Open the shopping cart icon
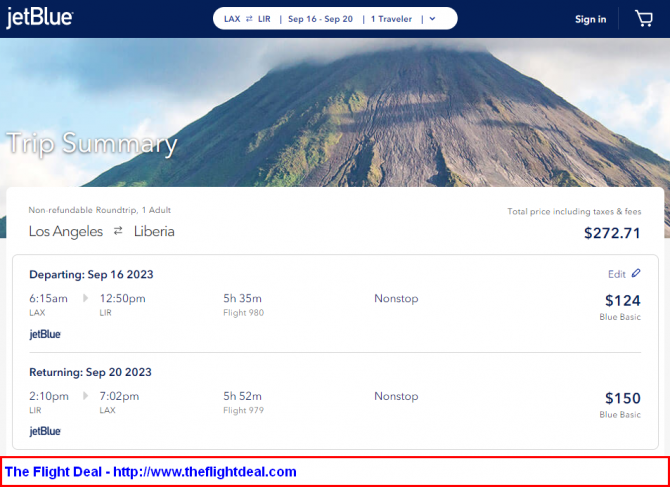670x487 pixels. pos(644,19)
